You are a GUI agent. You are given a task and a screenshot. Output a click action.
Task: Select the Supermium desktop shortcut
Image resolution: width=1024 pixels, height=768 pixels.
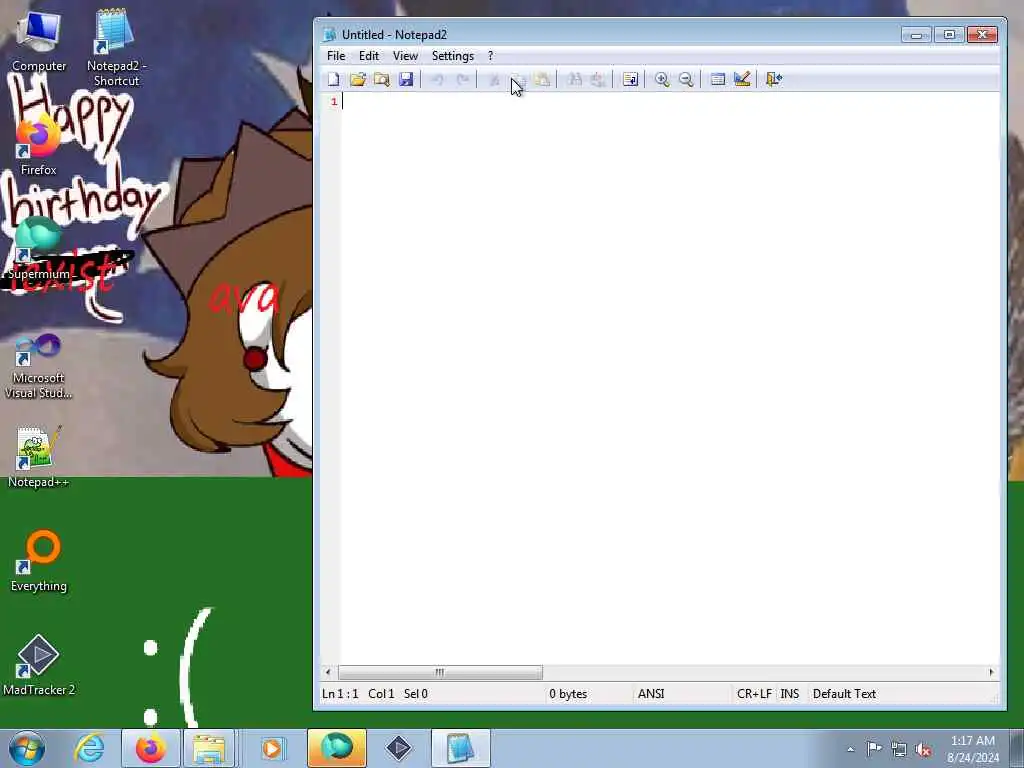pyautogui.click(x=39, y=249)
